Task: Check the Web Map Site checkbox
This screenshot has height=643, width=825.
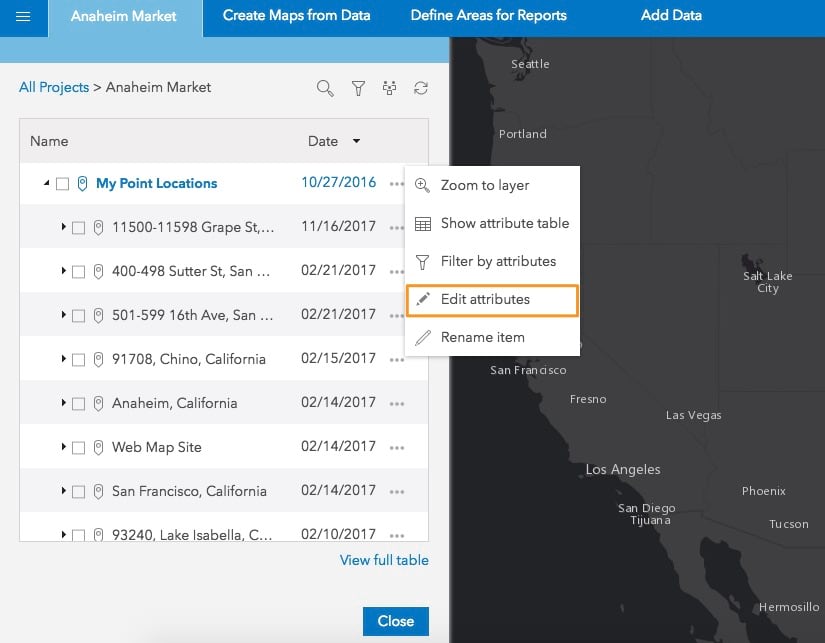Action: 79,448
